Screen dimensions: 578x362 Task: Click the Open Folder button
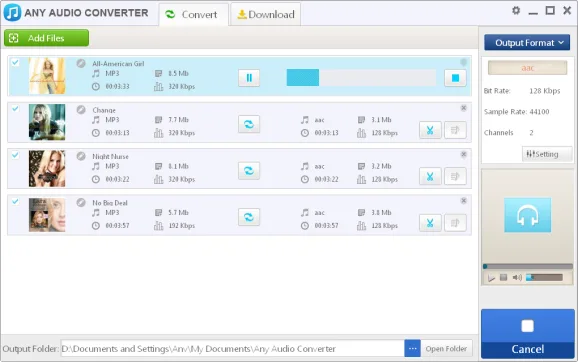coord(446,348)
